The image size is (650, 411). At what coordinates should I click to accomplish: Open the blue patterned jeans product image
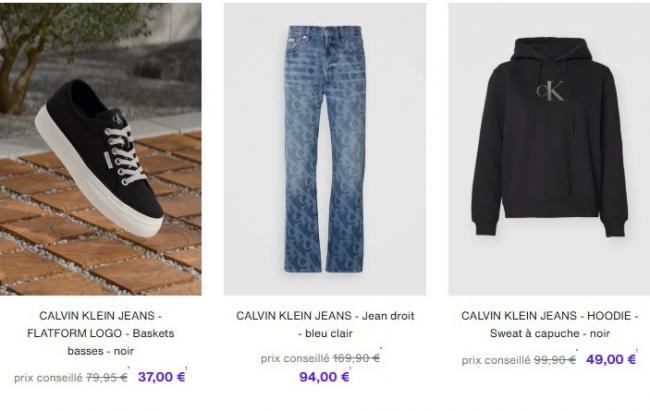(325, 149)
